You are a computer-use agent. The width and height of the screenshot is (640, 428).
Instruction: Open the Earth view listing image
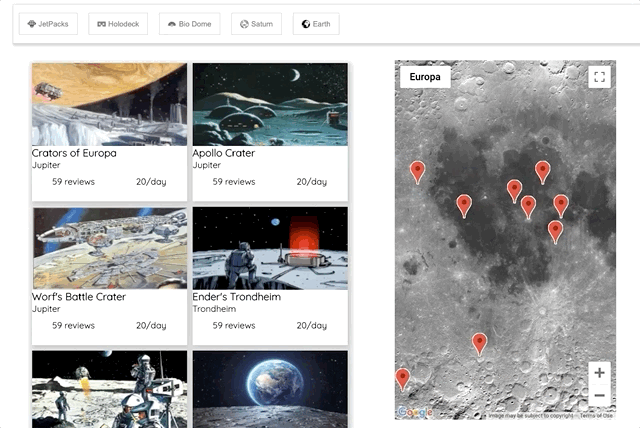click(270, 389)
